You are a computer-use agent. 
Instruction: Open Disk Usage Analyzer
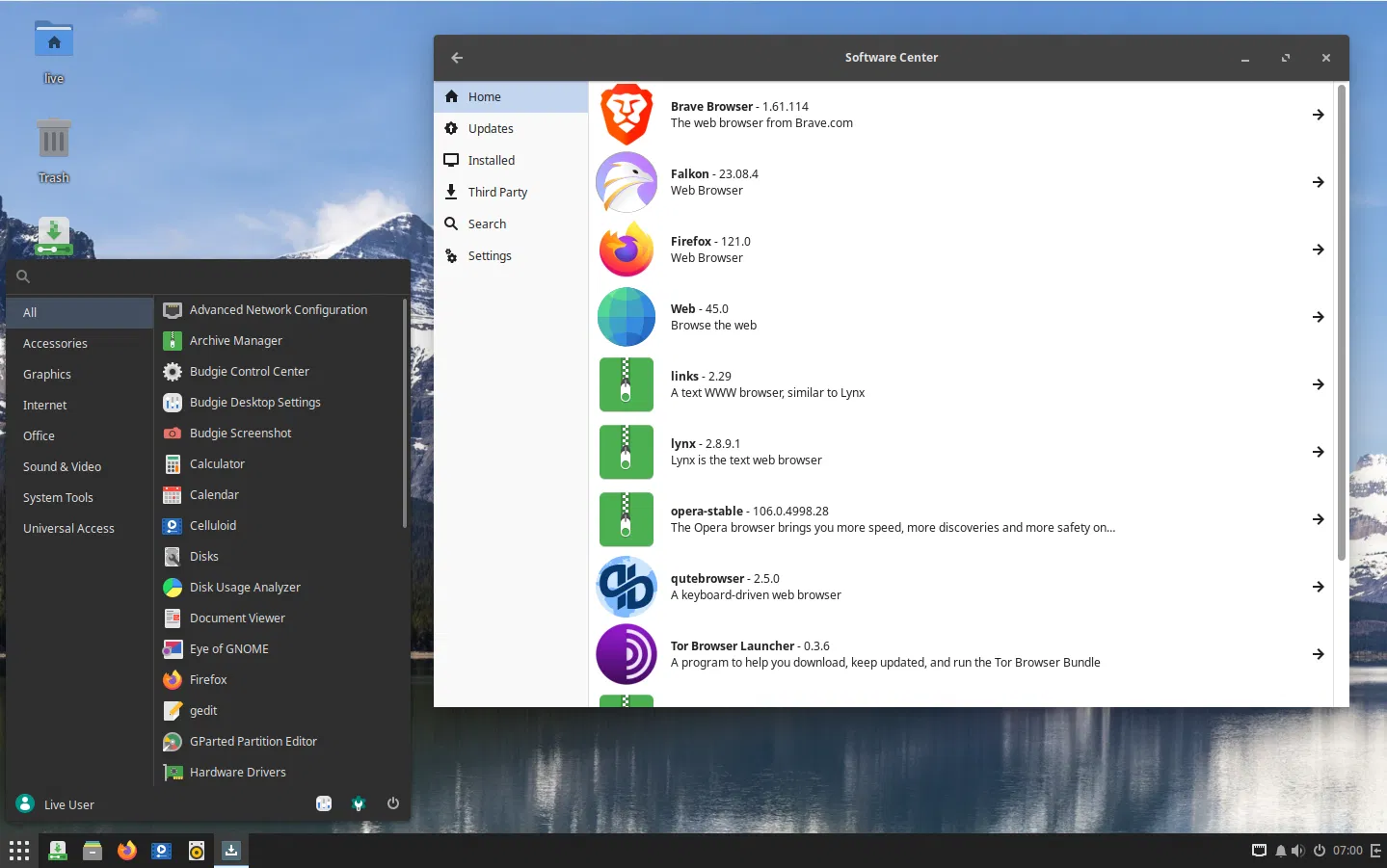click(279, 587)
